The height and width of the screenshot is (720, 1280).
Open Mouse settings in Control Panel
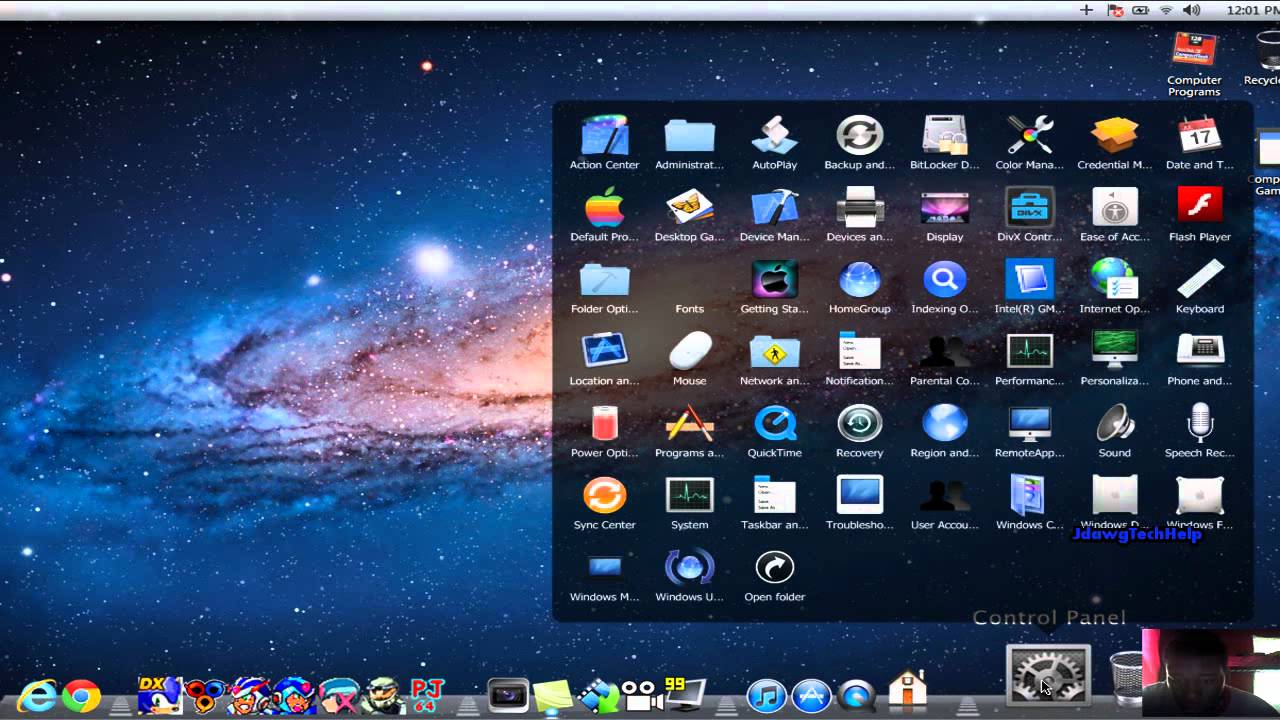coord(689,355)
